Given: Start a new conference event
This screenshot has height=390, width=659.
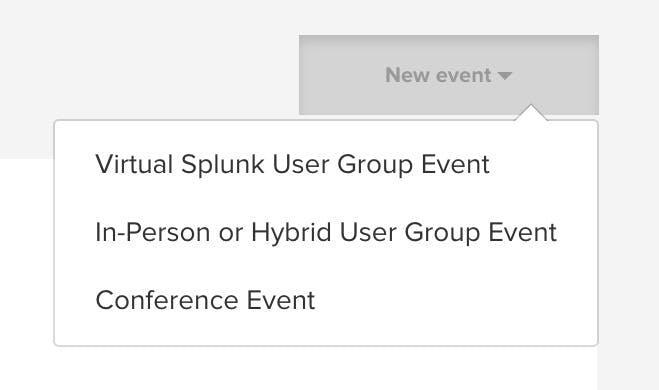Looking at the screenshot, I should (x=206, y=300).
